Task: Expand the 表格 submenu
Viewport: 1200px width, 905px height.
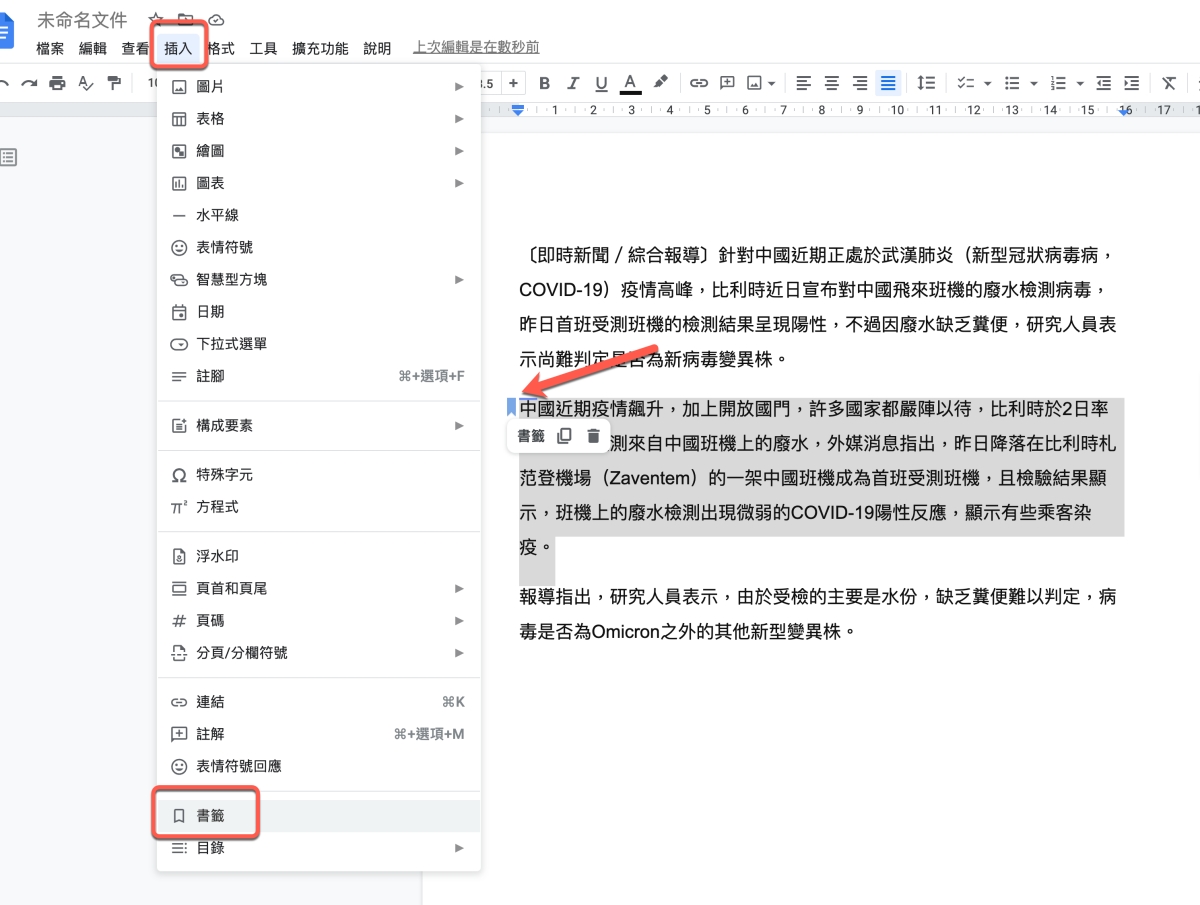Action: 319,119
